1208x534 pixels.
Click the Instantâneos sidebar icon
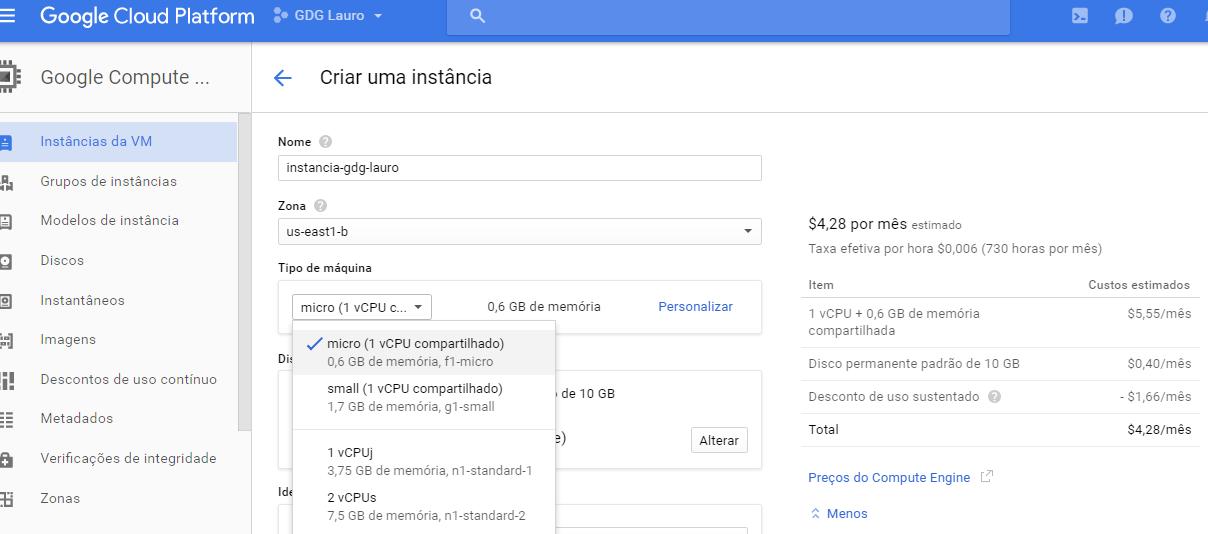click(x=6, y=301)
